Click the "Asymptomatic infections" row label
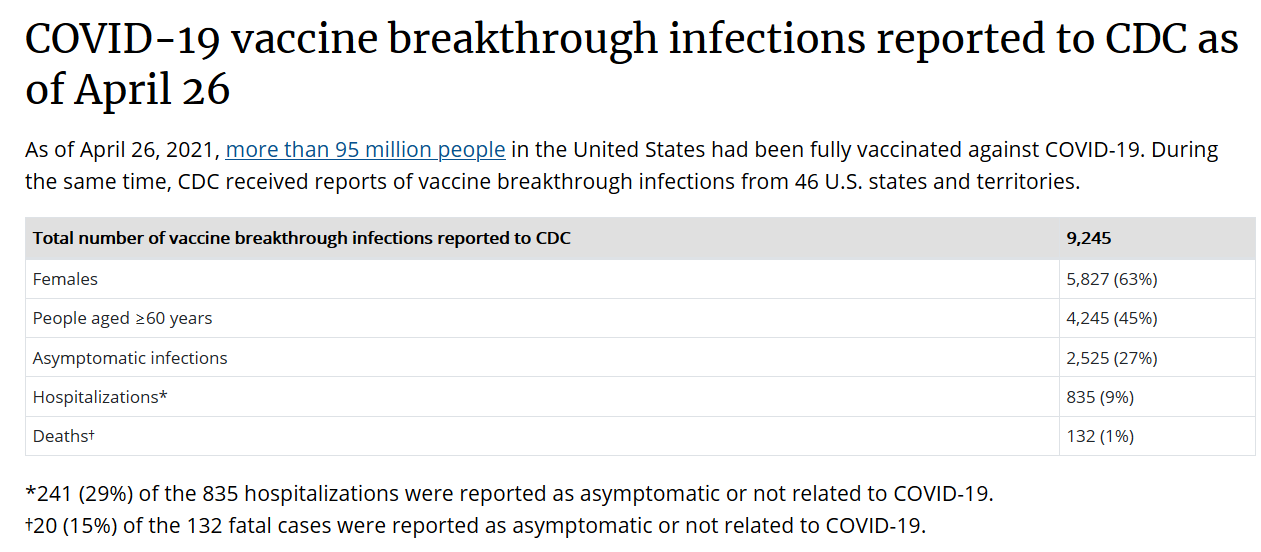 coord(130,358)
